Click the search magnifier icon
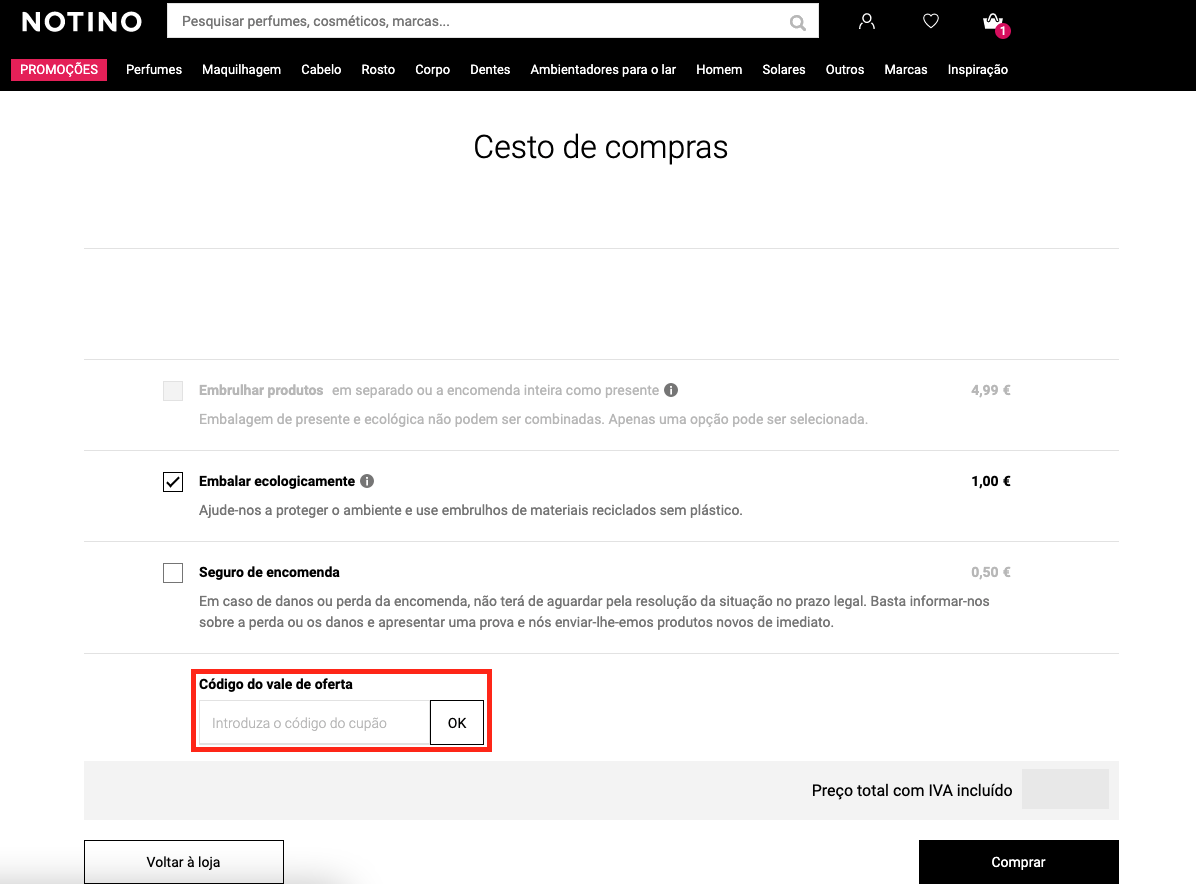This screenshot has height=884, width=1196. [x=797, y=22]
